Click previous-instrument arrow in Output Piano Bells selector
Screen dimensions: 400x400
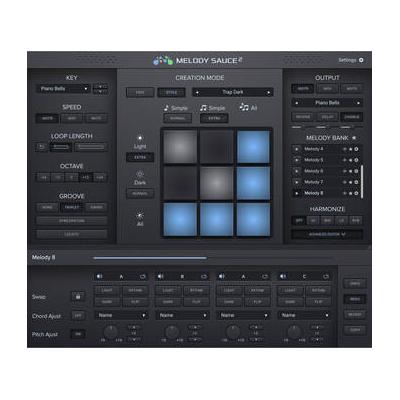(296, 103)
